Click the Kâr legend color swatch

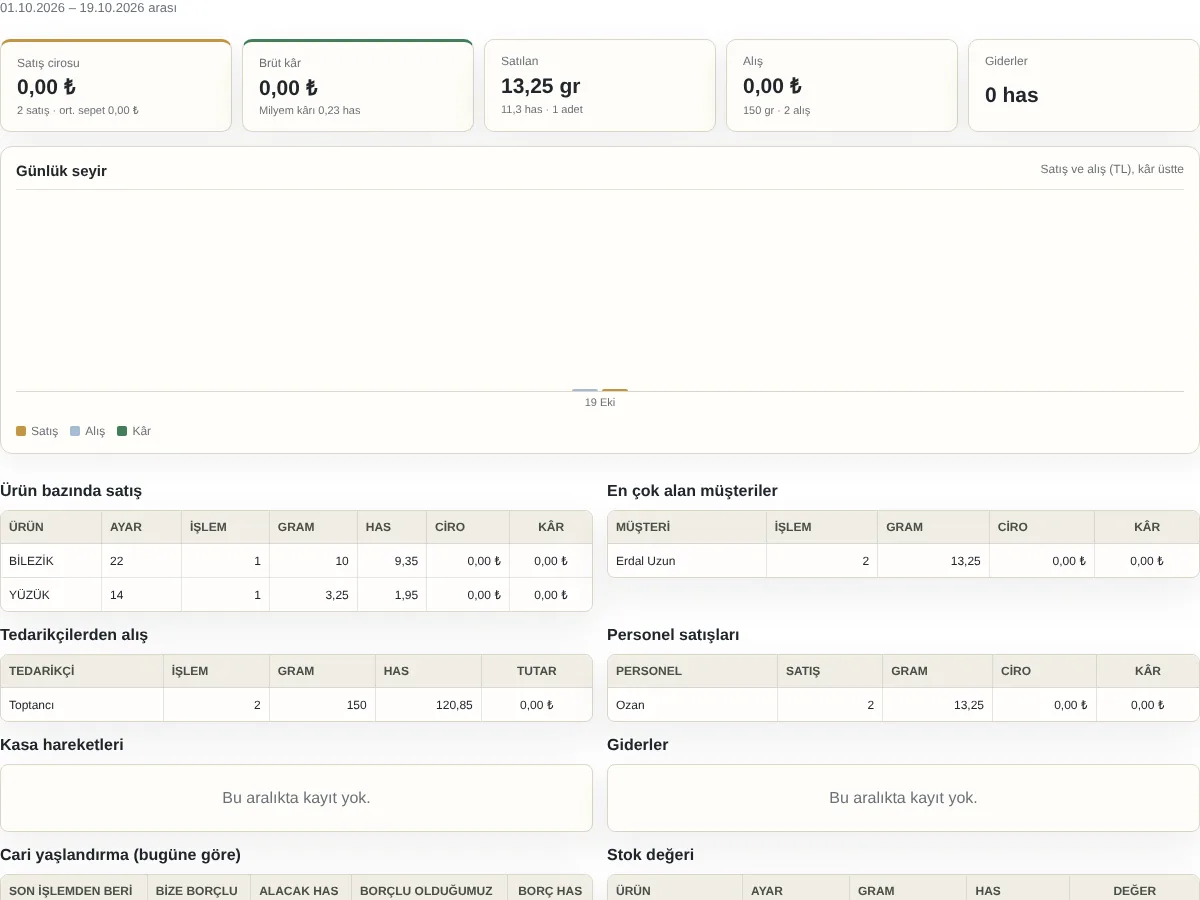point(122,431)
